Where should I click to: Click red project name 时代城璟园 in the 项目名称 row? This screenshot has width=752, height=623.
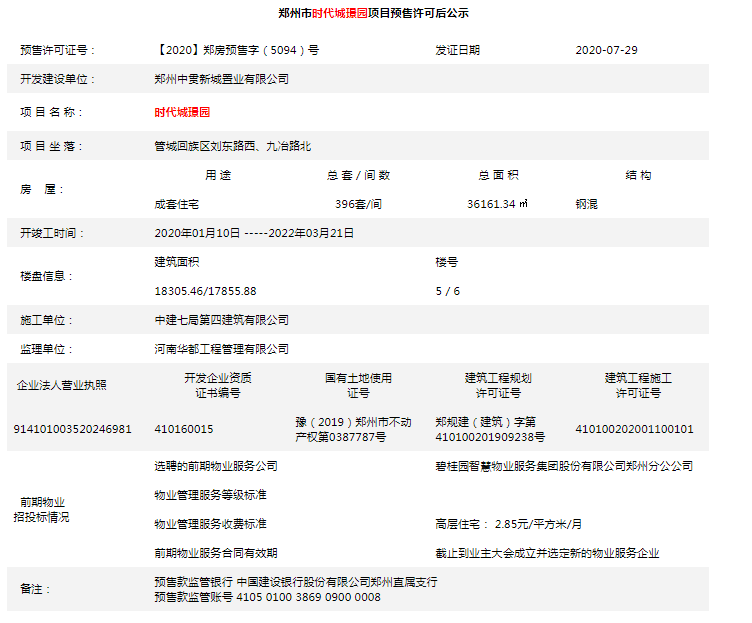pyautogui.click(x=182, y=112)
